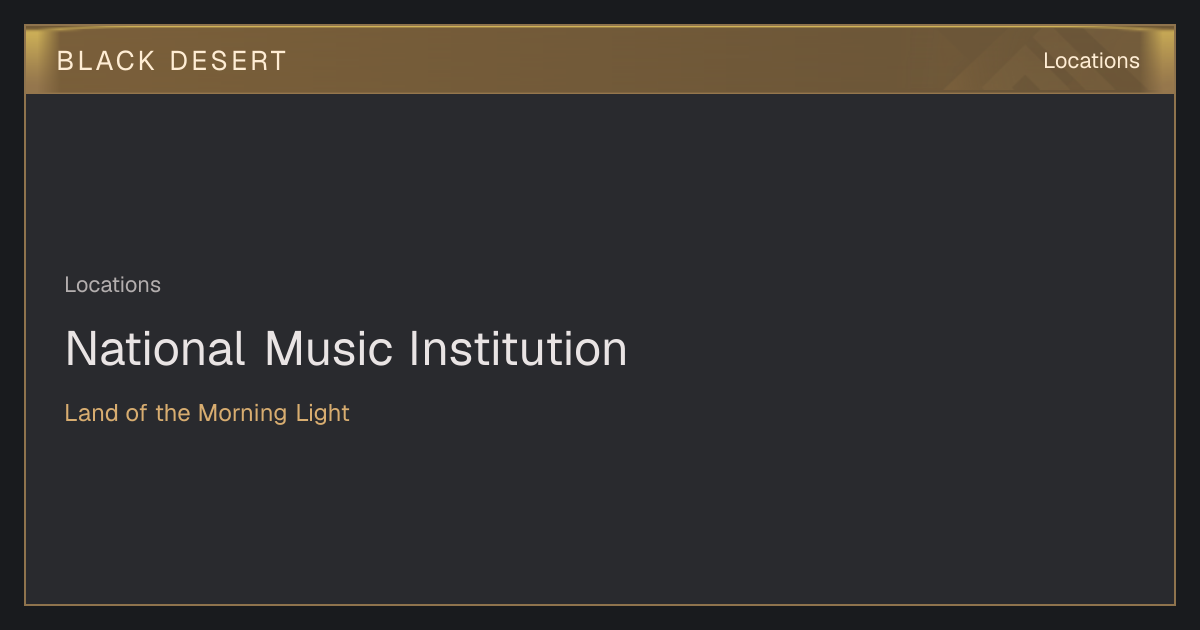Open the Locations link in header
Screen dimensions: 1200x630
tap(1091, 61)
